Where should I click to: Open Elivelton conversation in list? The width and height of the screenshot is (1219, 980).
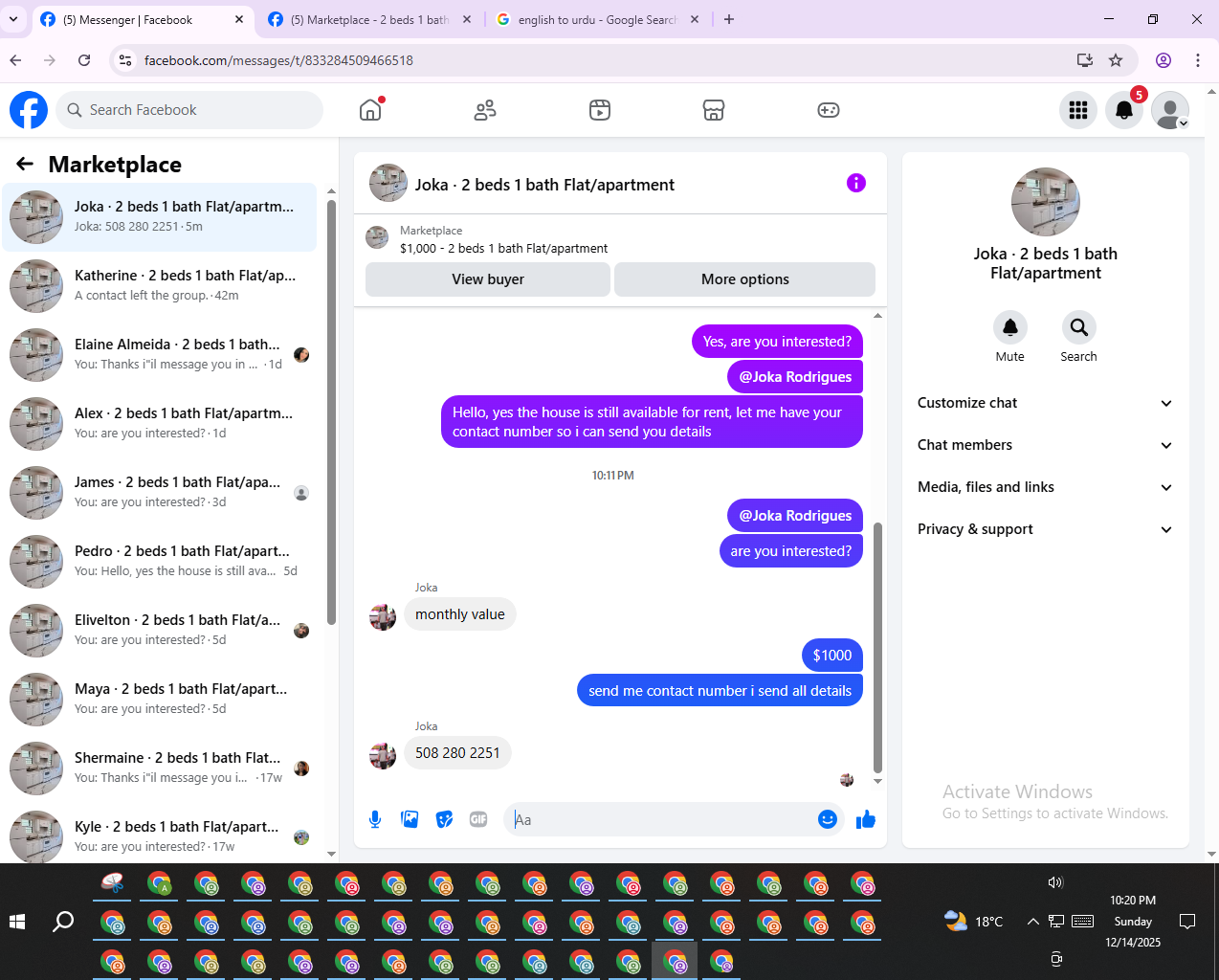tap(161, 631)
